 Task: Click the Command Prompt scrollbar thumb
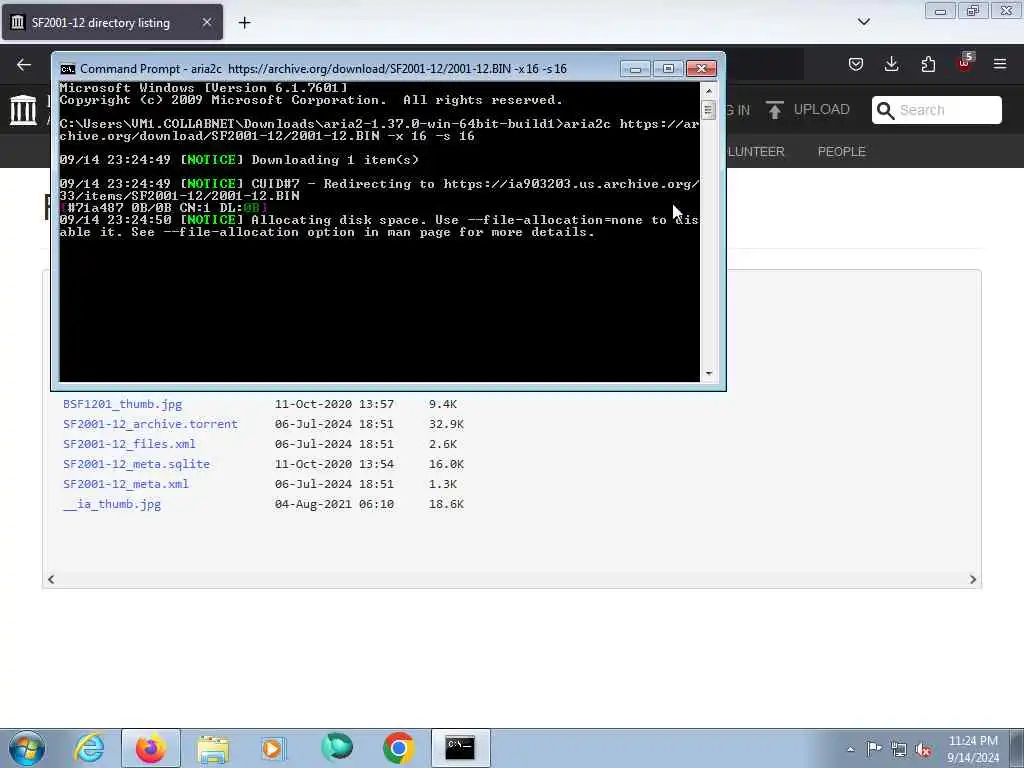coord(708,109)
